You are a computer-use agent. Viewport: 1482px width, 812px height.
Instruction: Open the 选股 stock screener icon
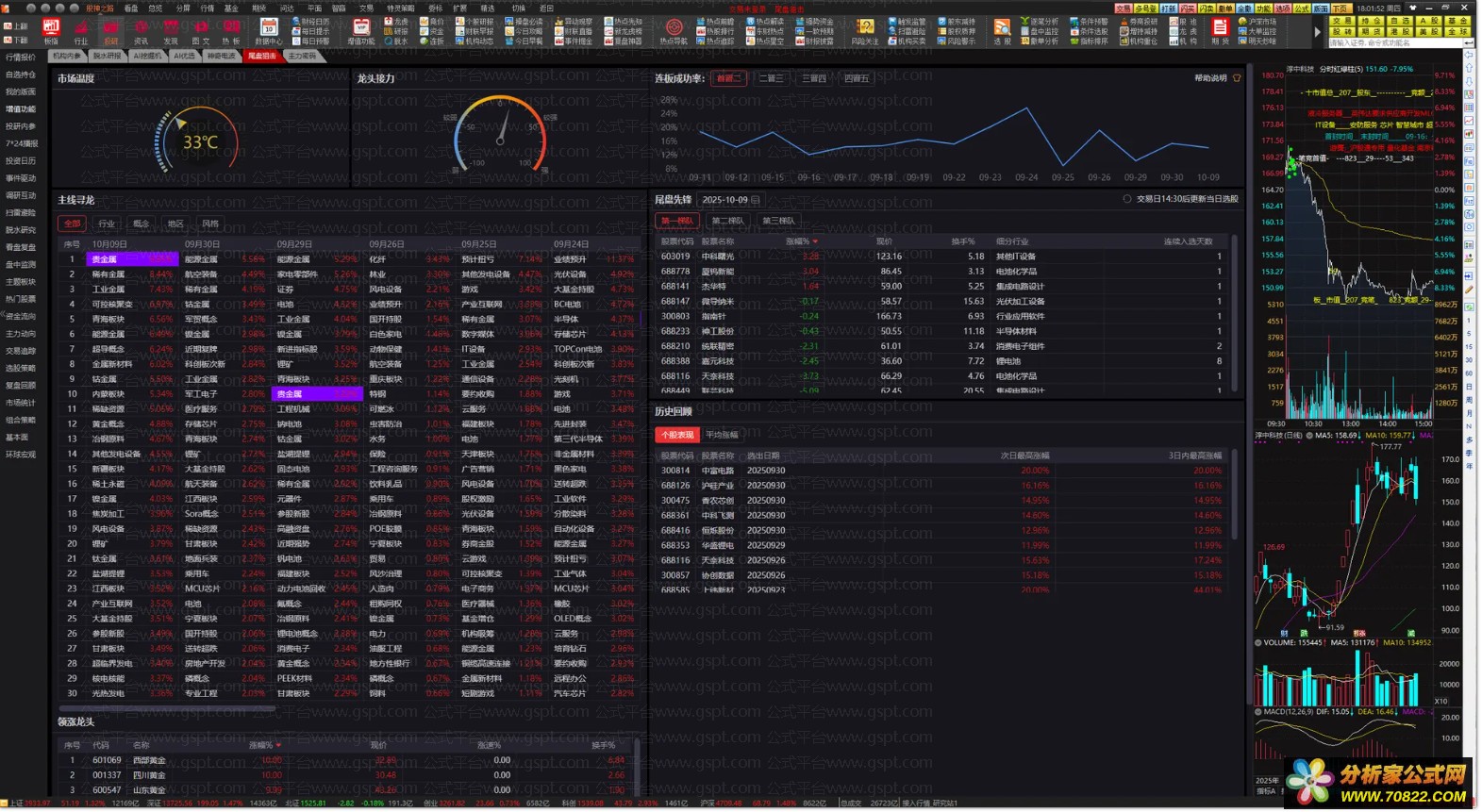pyautogui.click(x=1002, y=28)
